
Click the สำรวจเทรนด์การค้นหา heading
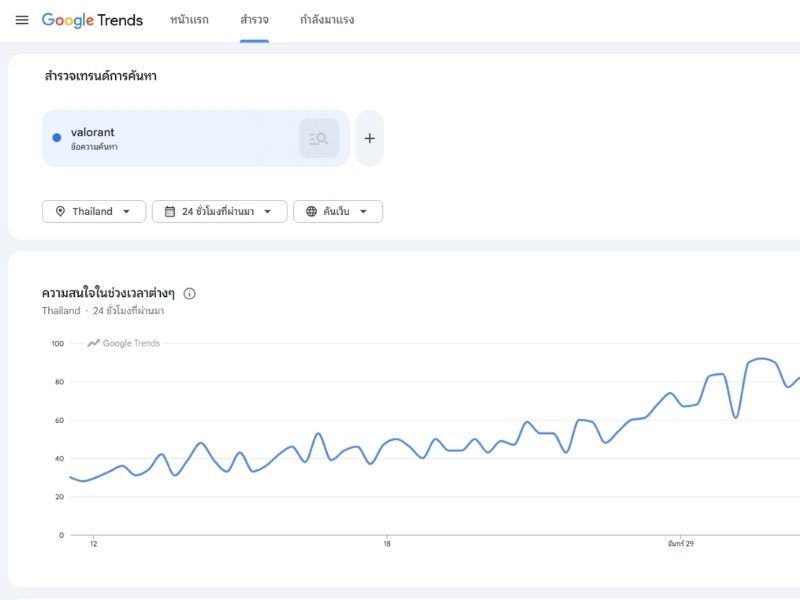[x=101, y=76]
